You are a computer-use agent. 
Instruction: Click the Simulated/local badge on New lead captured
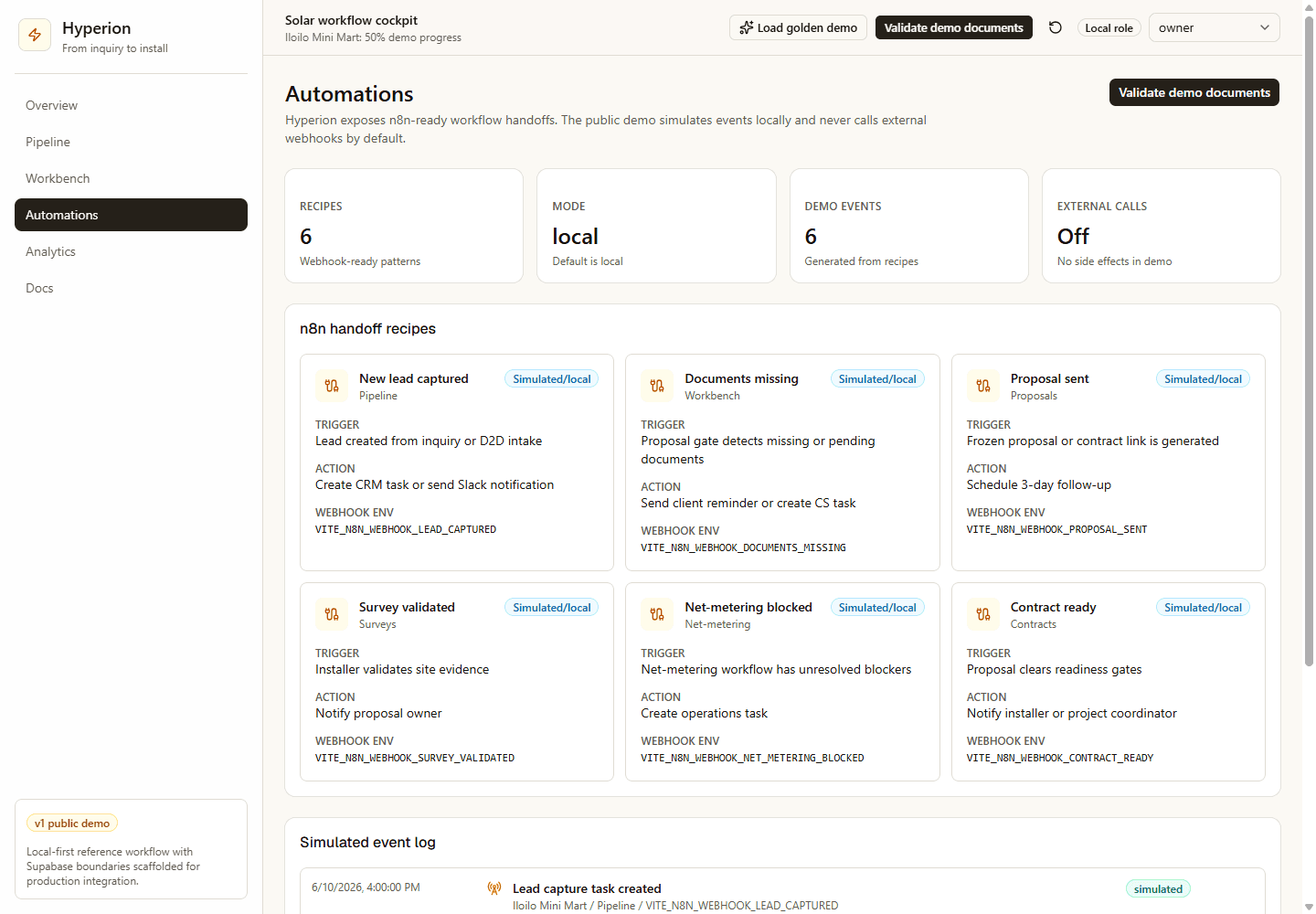552,379
